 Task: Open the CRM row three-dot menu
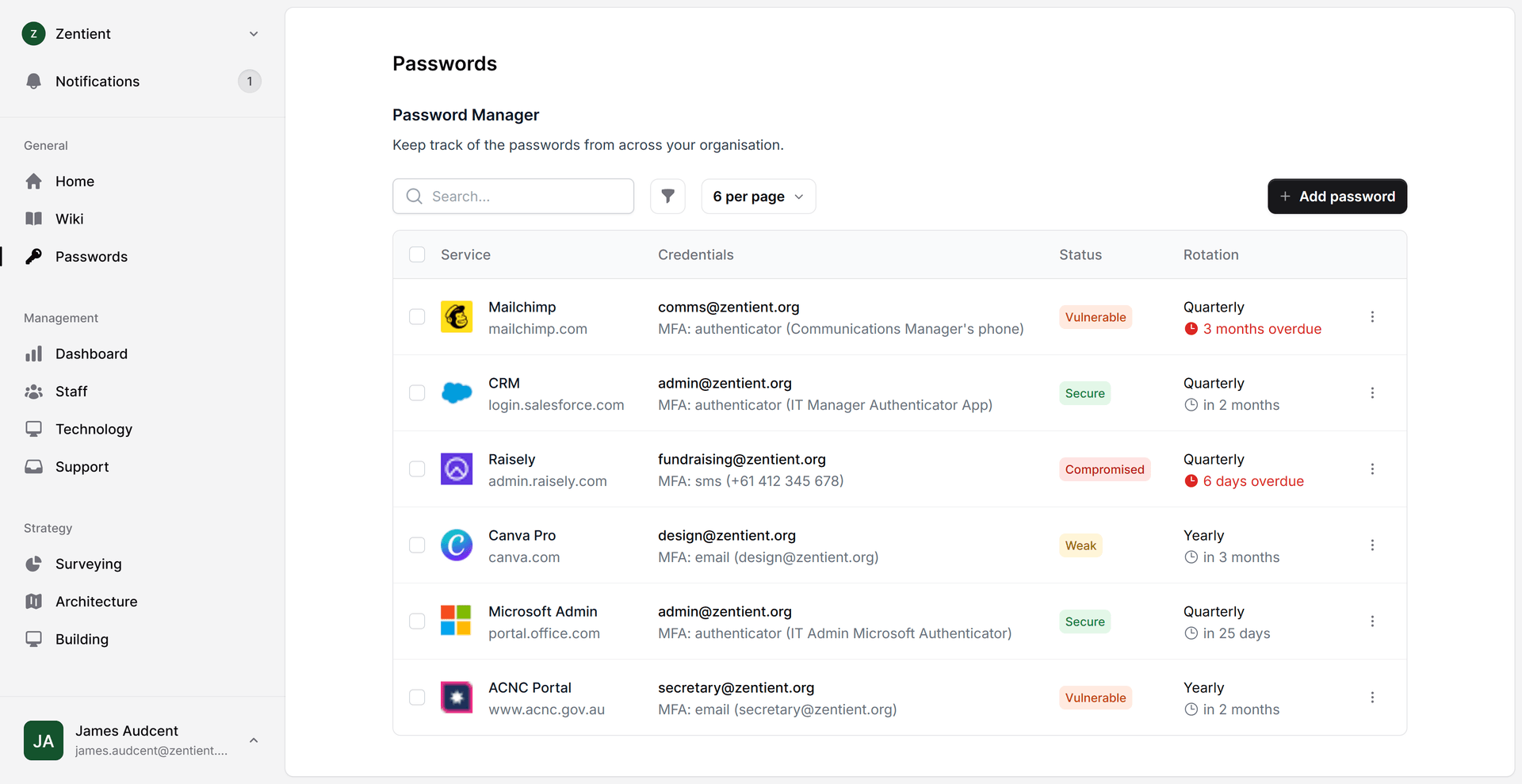point(1372,393)
